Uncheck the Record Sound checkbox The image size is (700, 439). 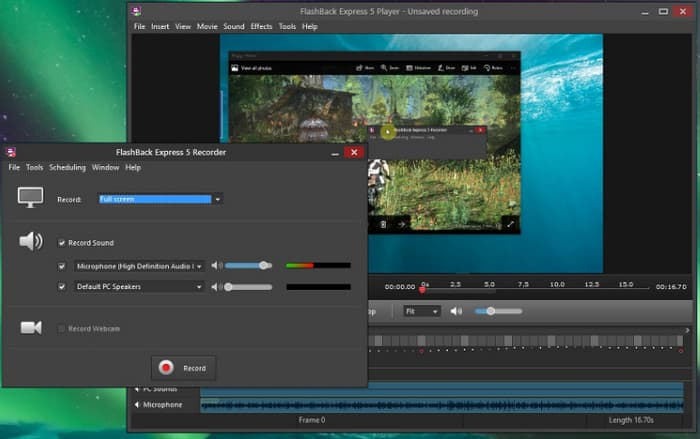coord(62,243)
